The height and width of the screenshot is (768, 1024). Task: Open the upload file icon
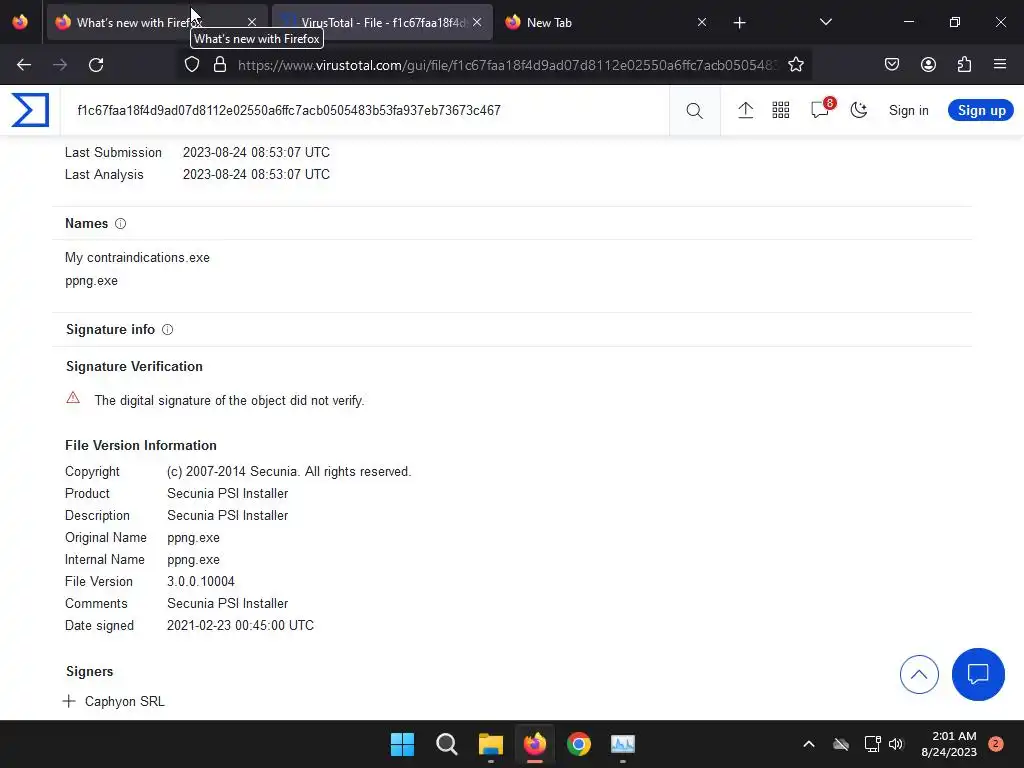point(745,110)
